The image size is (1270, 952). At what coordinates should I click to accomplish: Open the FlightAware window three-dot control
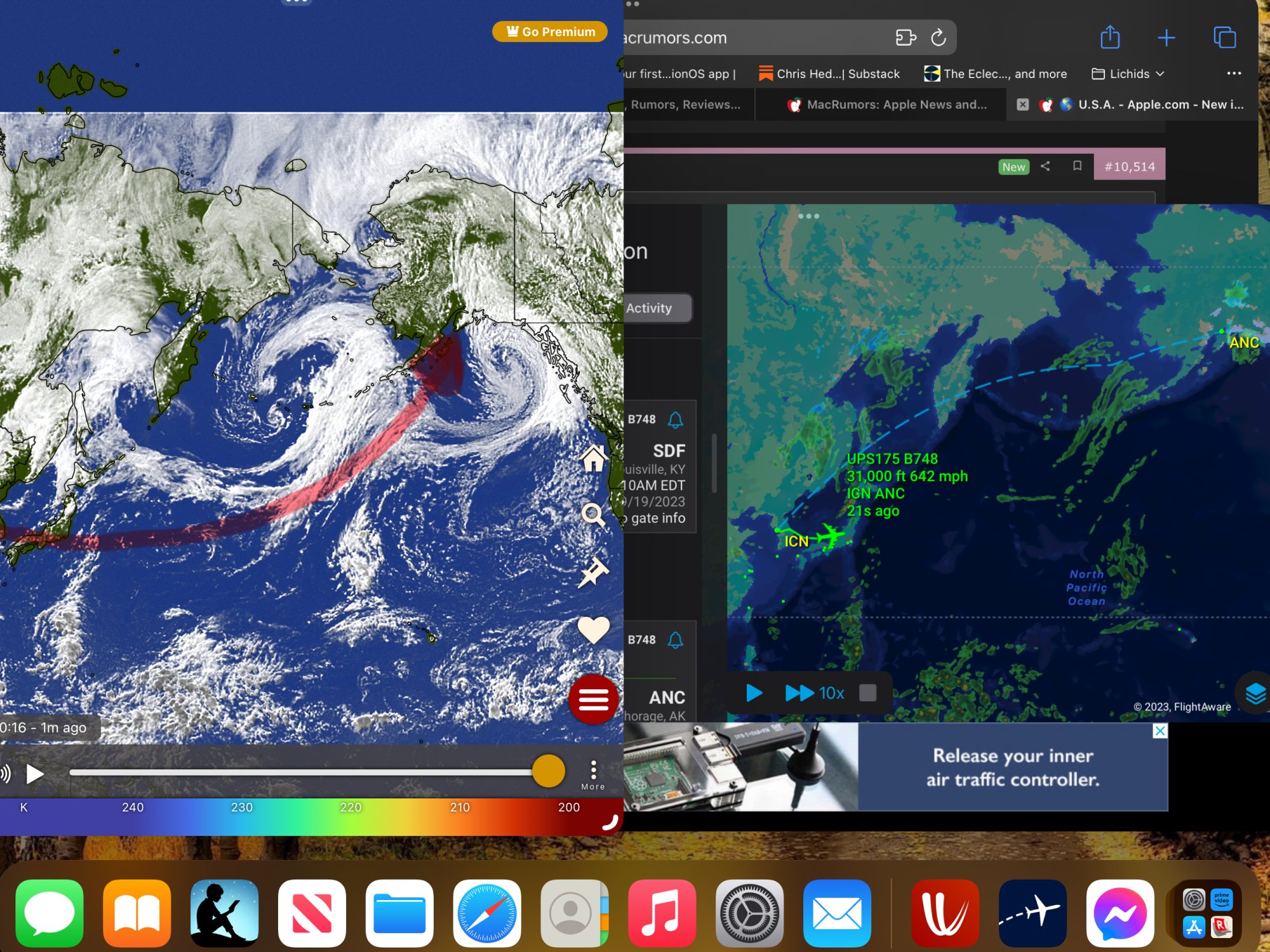tap(808, 216)
